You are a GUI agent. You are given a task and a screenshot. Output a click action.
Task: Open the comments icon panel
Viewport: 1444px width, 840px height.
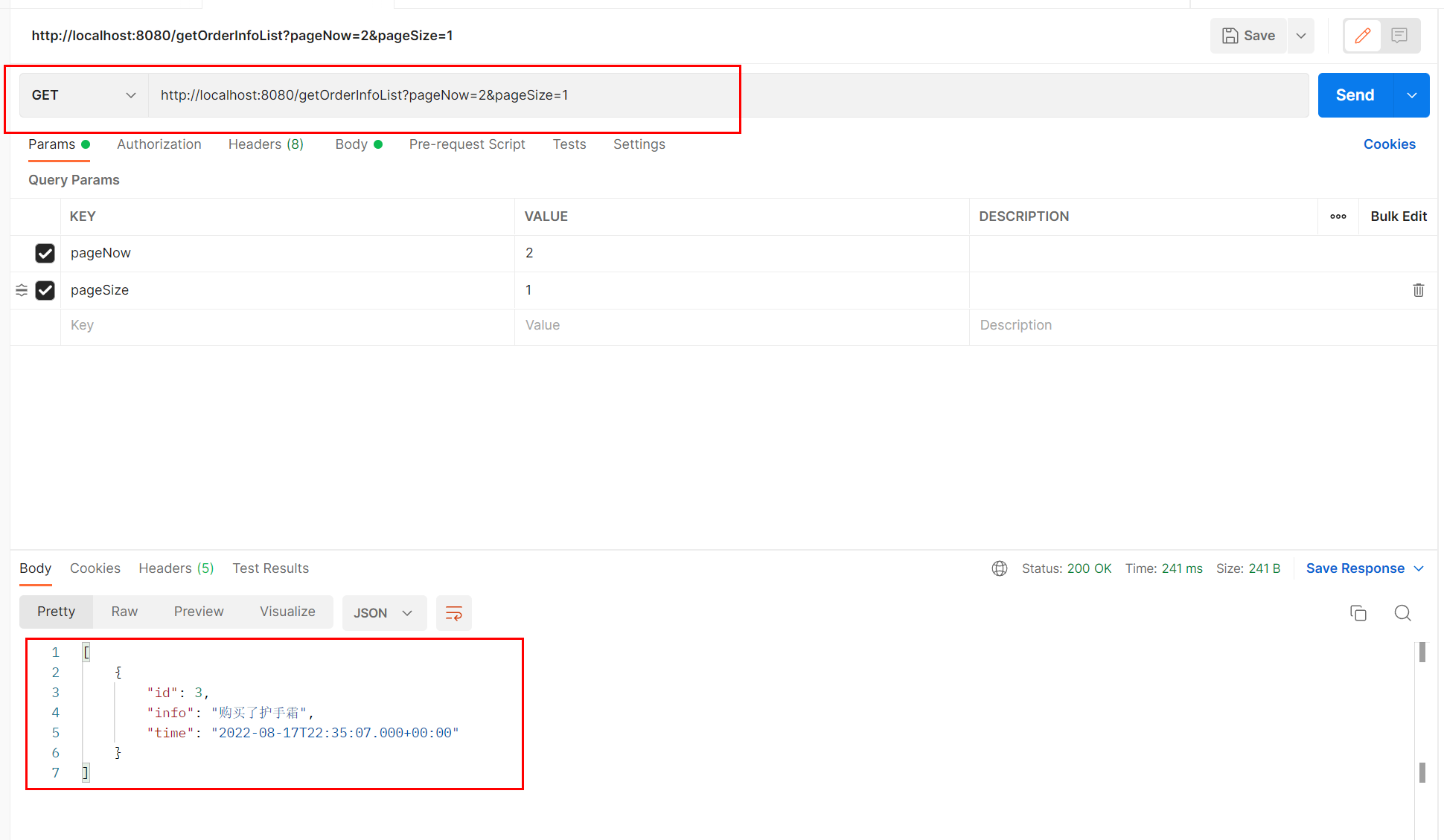[1399, 36]
